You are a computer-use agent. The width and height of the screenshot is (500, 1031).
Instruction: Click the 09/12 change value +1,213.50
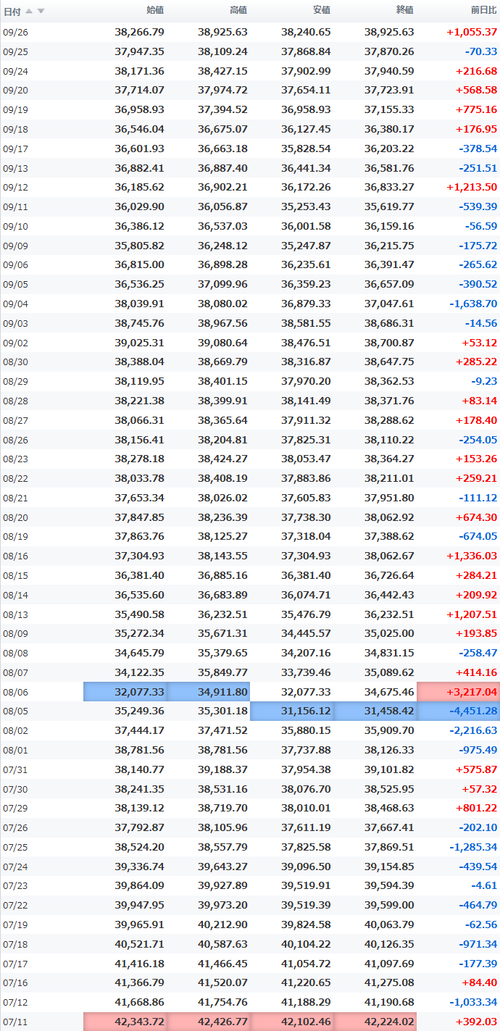tap(472, 187)
